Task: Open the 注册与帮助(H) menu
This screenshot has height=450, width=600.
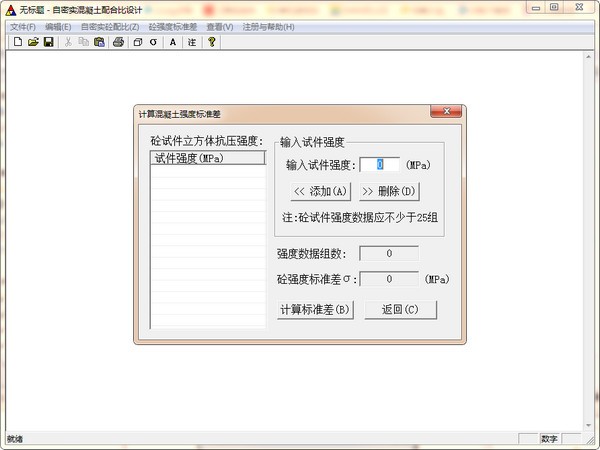Action: click(269, 27)
